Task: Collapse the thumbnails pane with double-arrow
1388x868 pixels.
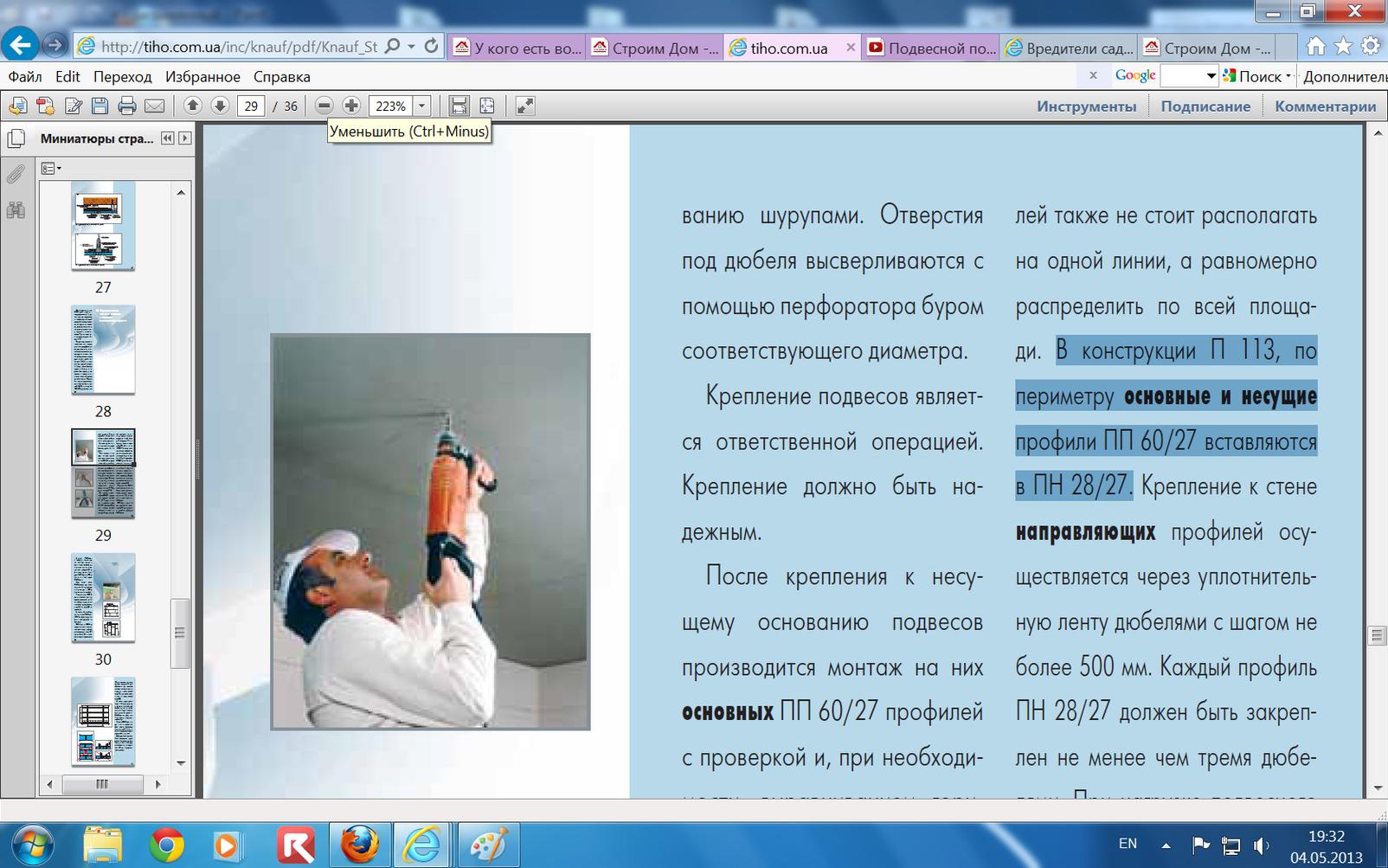Action: (168, 138)
